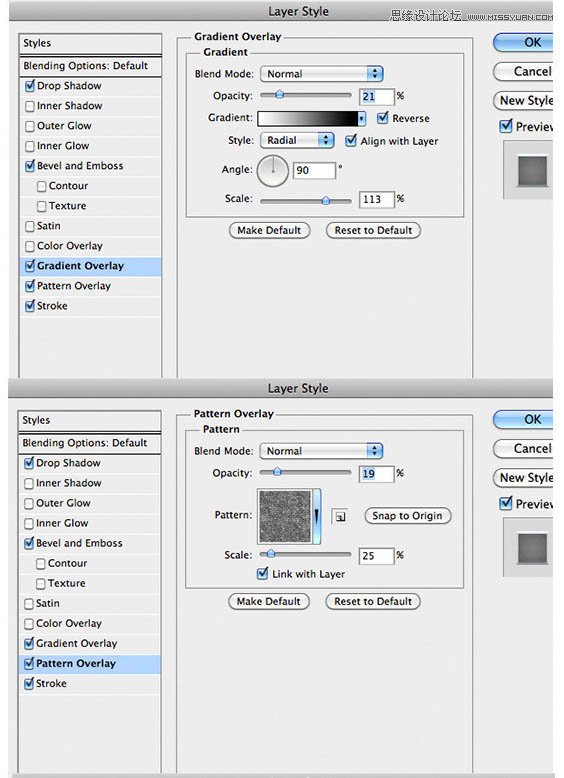Click New Style in the Gradient Overlay dialog

click(x=523, y=101)
